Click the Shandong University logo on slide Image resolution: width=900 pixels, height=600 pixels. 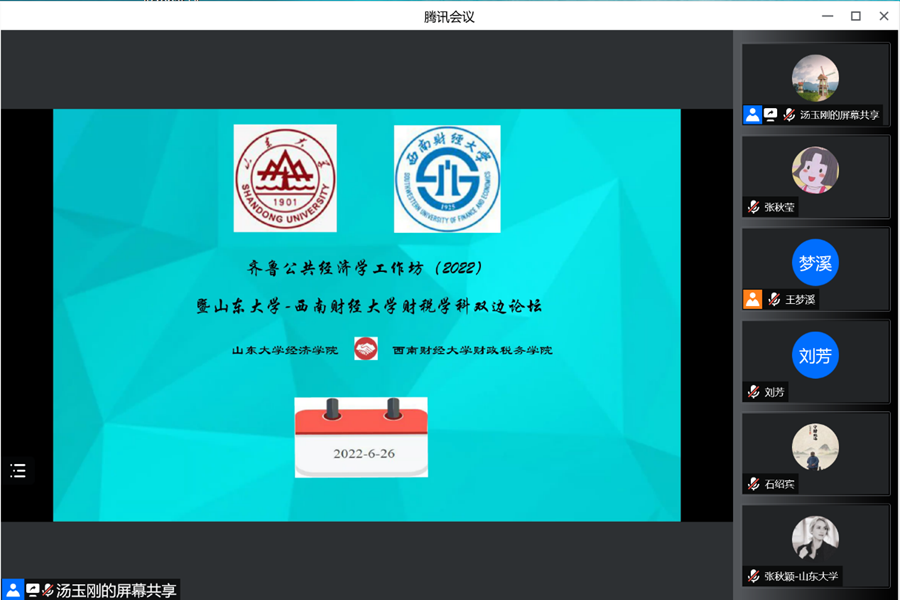pos(285,178)
